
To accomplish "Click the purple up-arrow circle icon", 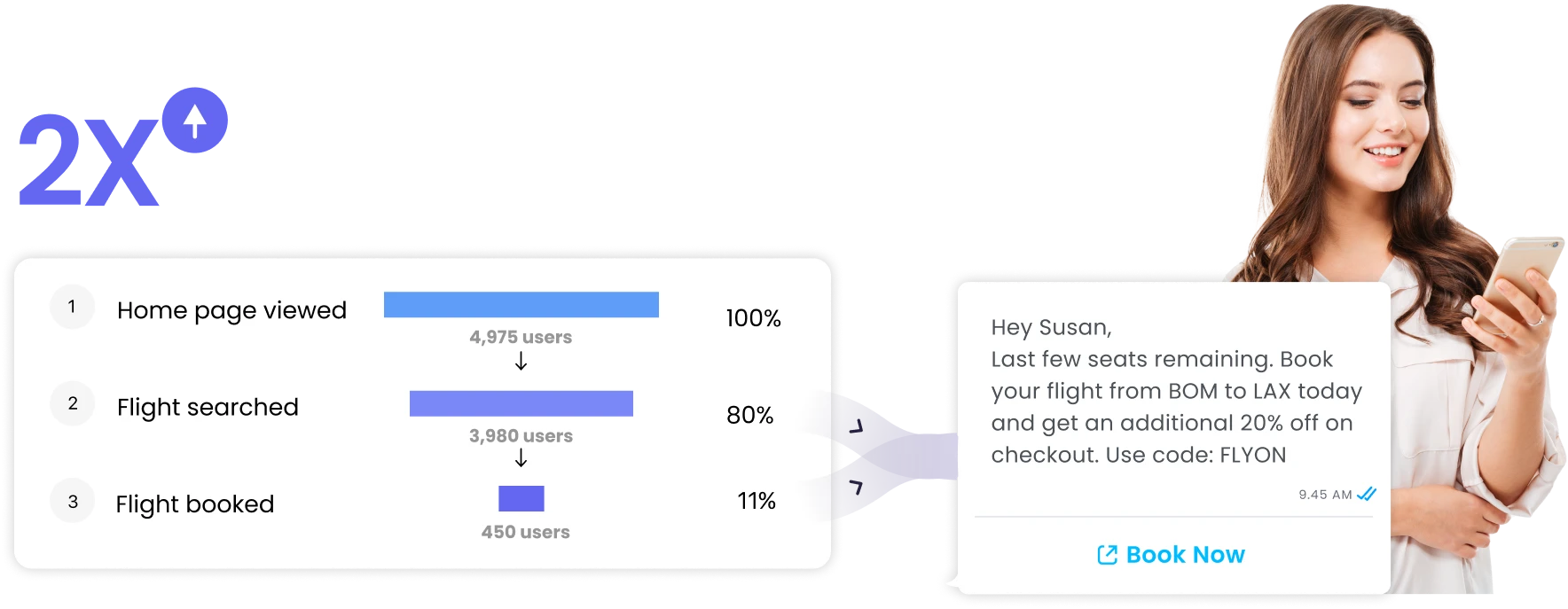I will point(194,120).
